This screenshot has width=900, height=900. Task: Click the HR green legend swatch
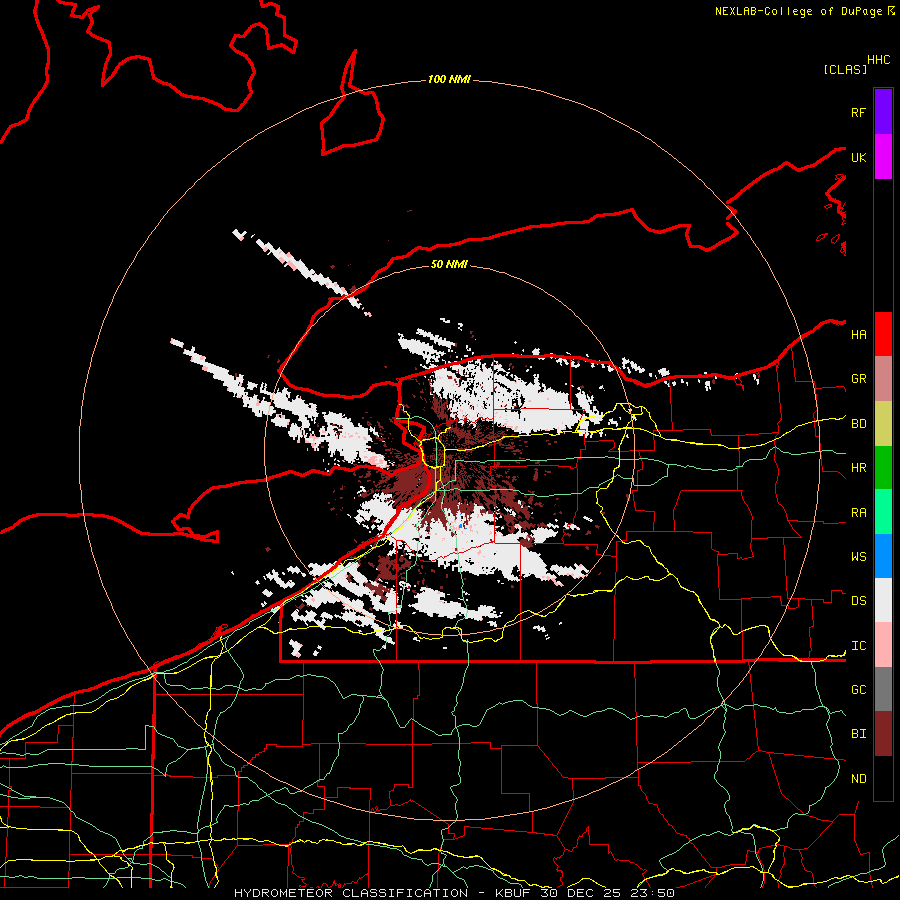(883, 467)
